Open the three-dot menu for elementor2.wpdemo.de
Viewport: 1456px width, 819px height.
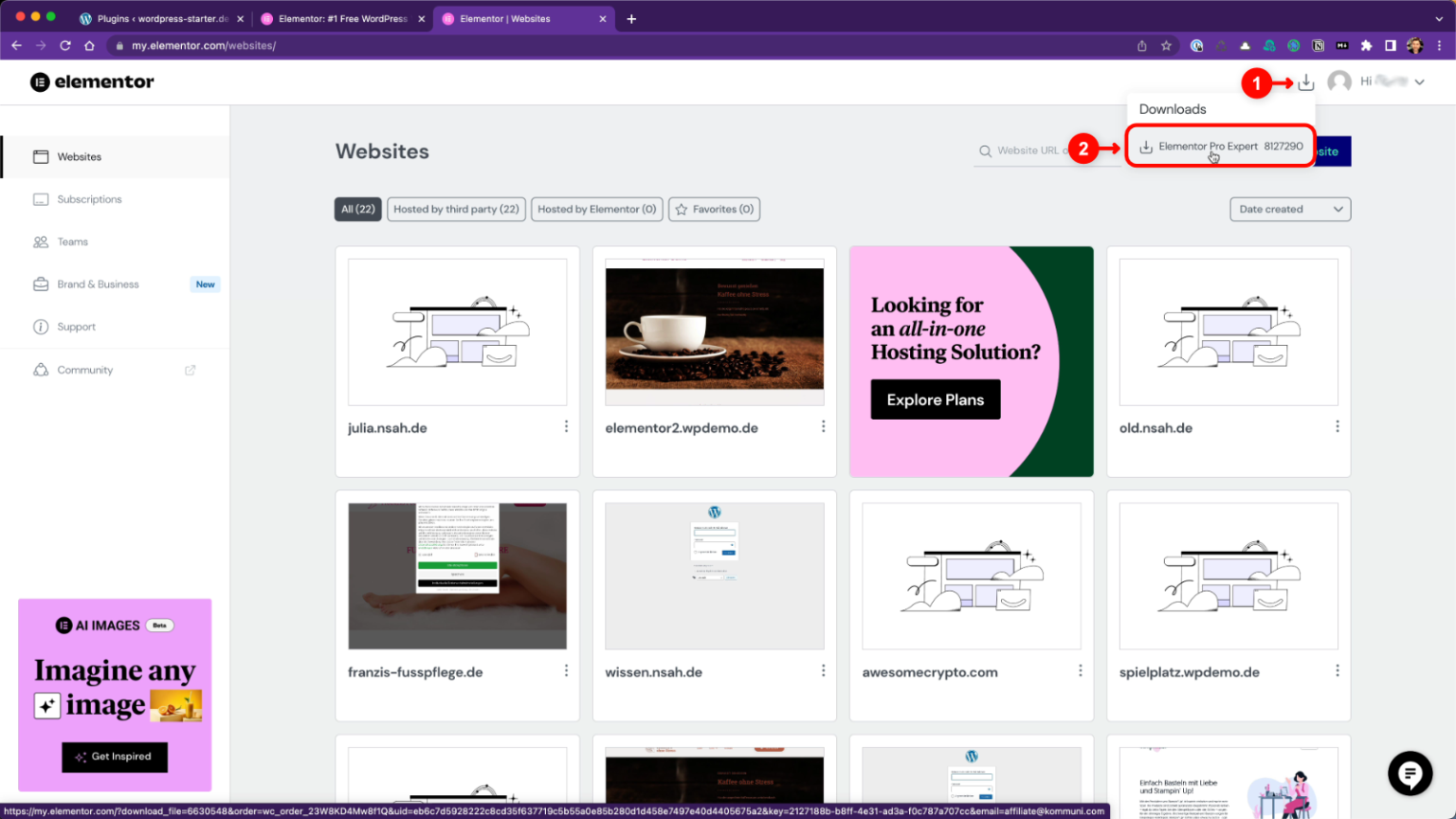click(823, 427)
